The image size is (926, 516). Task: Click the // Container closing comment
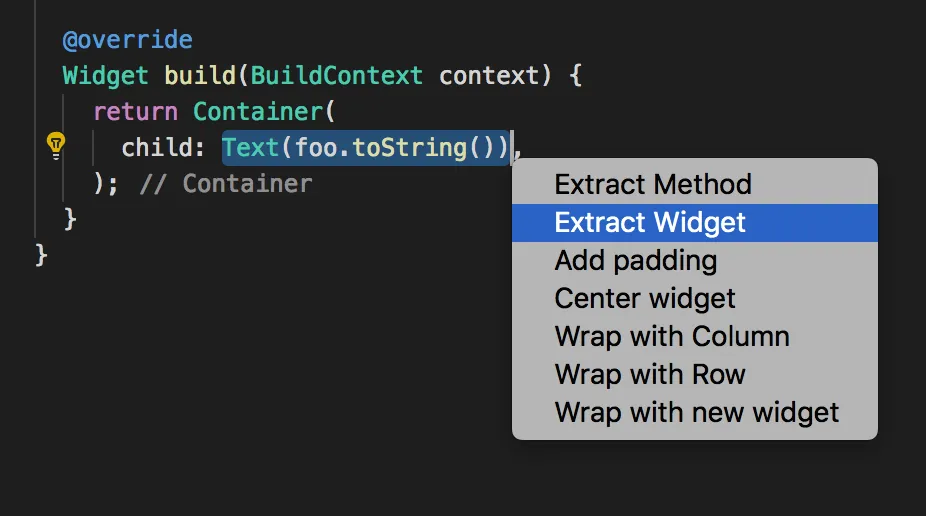[x=225, y=184]
